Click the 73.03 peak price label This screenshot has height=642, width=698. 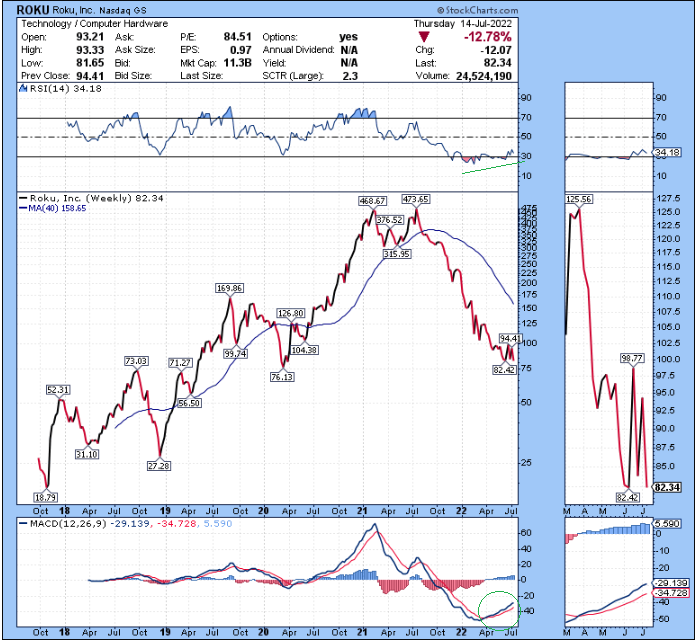click(x=136, y=361)
